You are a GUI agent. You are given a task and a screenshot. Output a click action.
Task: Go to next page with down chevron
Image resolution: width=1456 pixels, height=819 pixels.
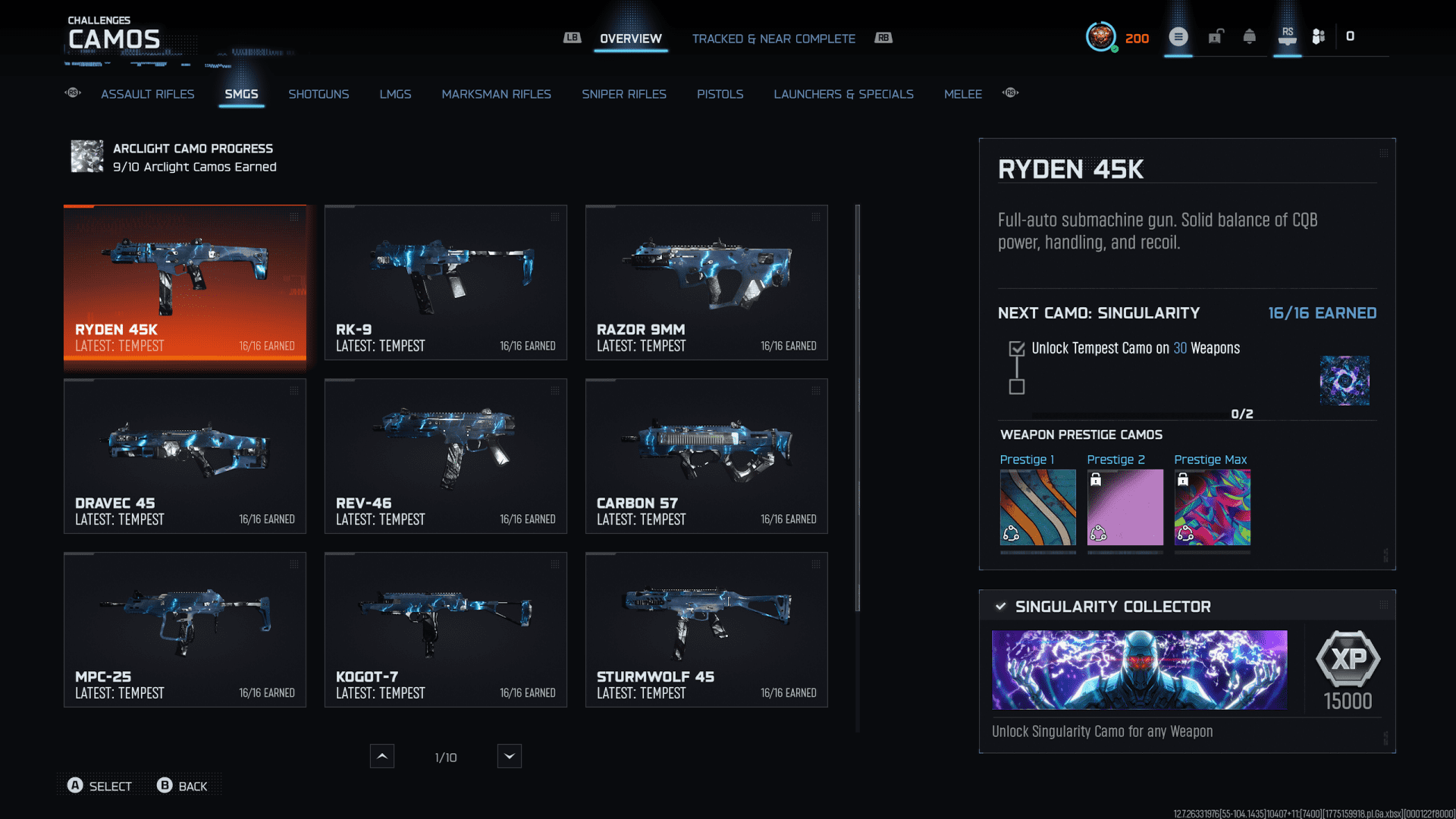509,756
